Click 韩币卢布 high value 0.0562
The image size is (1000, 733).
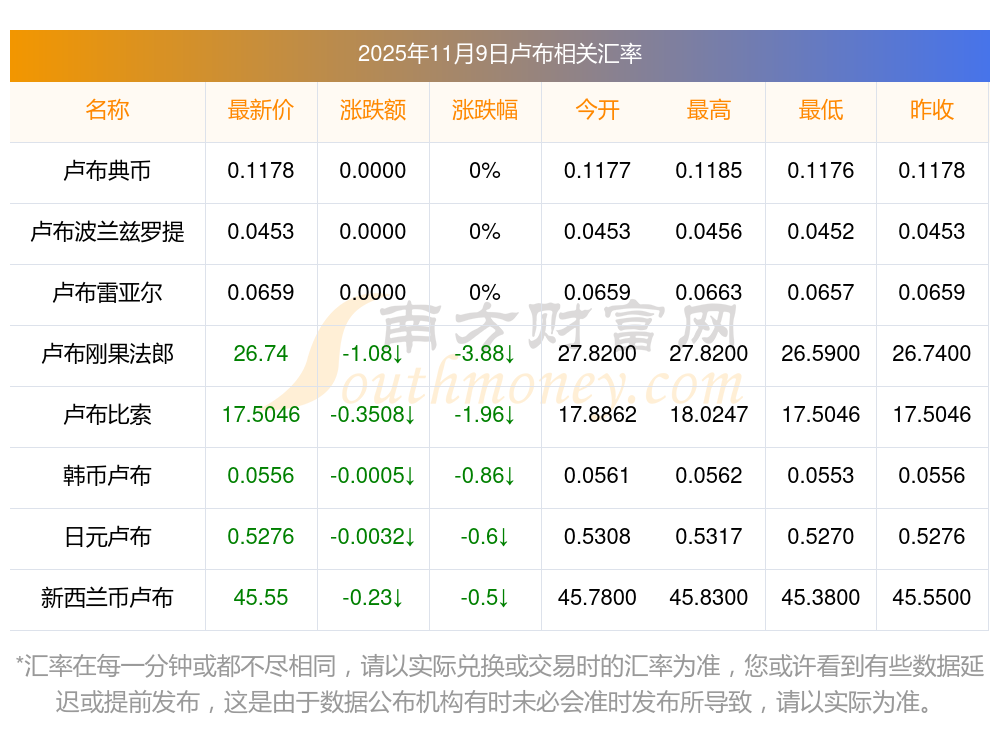coord(709,476)
